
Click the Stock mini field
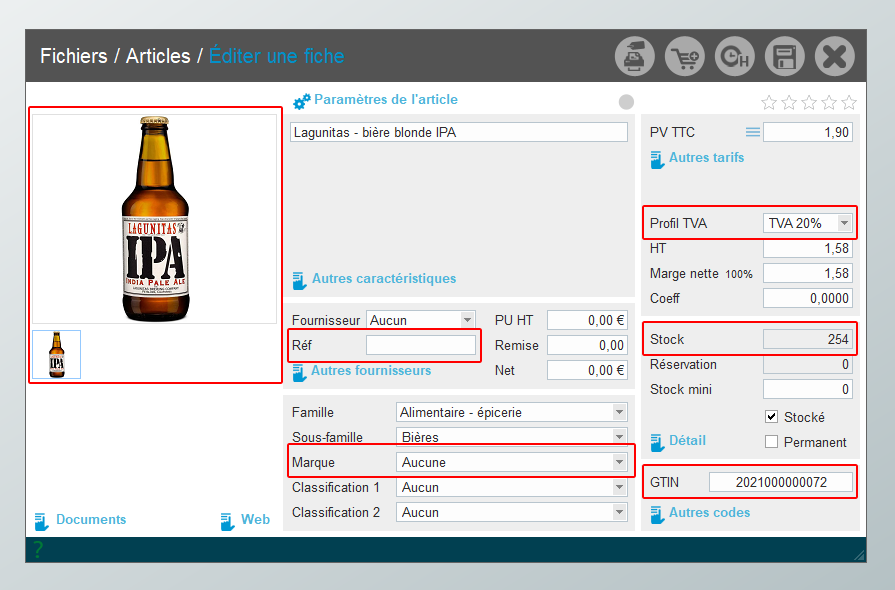point(808,389)
